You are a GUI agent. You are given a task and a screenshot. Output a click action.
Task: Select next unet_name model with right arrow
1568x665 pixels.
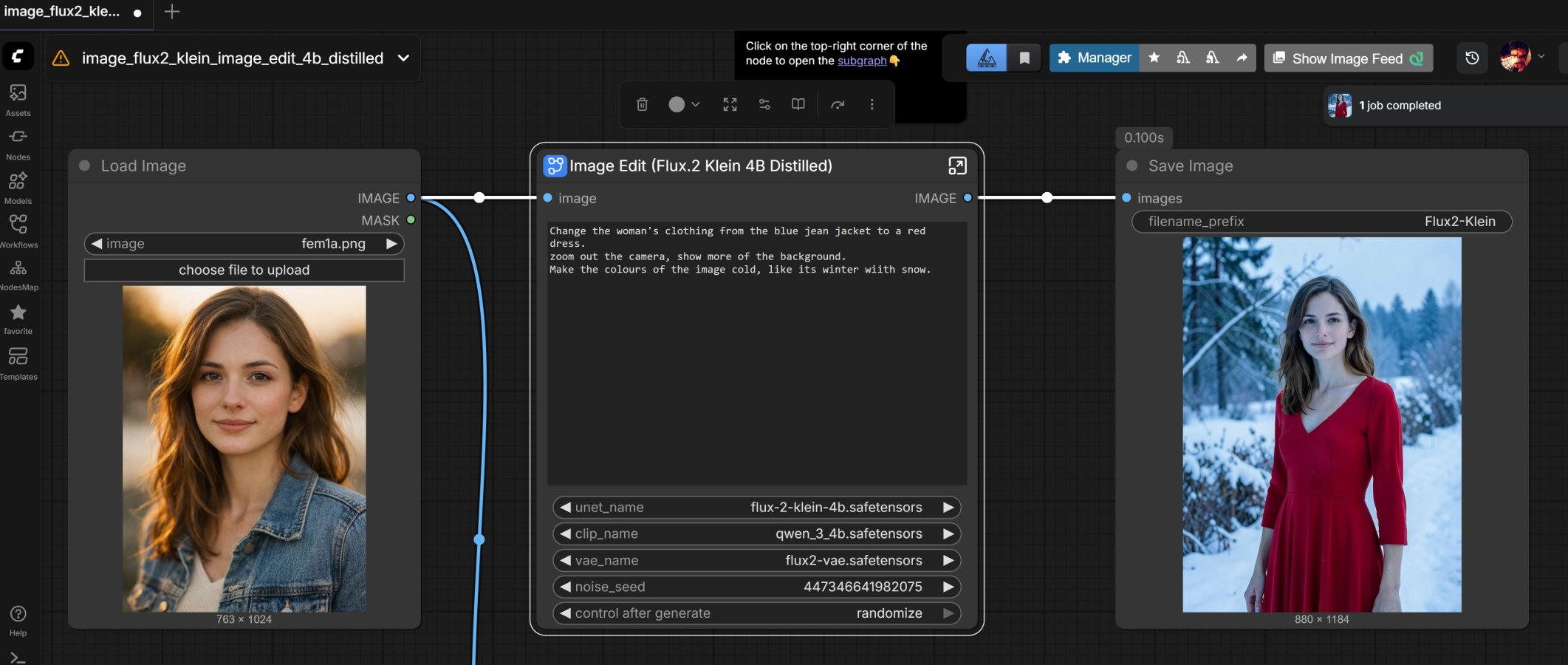coord(948,508)
